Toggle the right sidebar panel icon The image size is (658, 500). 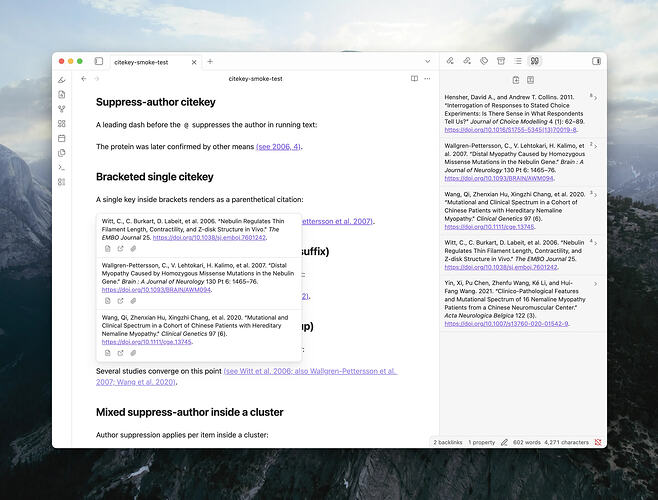(x=596, y=61)
